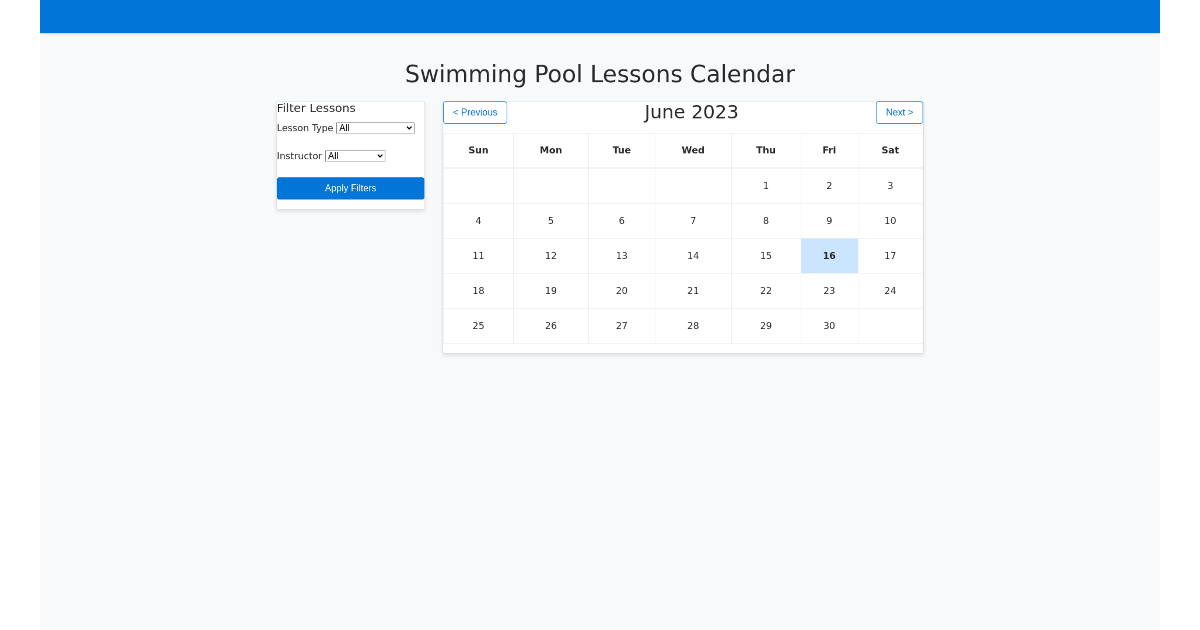Click the Filter Lessons panel title
Image resolution: width=1200 pixels, height=630 pixels.
[x=316, y=107]
